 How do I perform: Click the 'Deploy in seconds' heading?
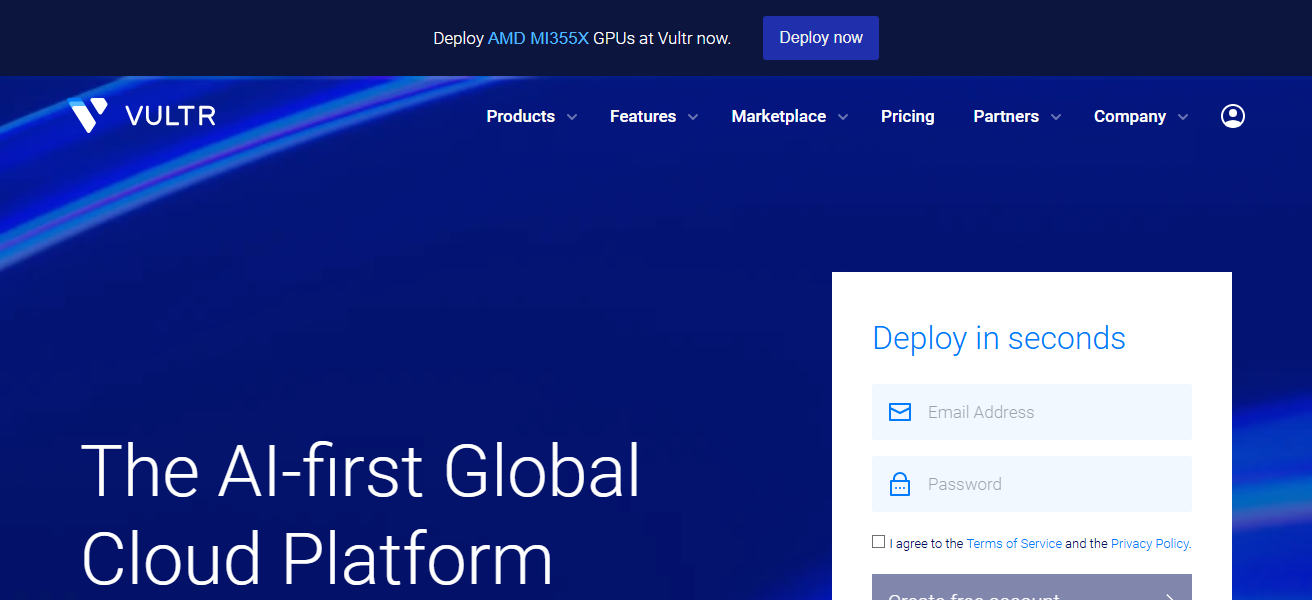pyautogui.click(x=999, y=338)
